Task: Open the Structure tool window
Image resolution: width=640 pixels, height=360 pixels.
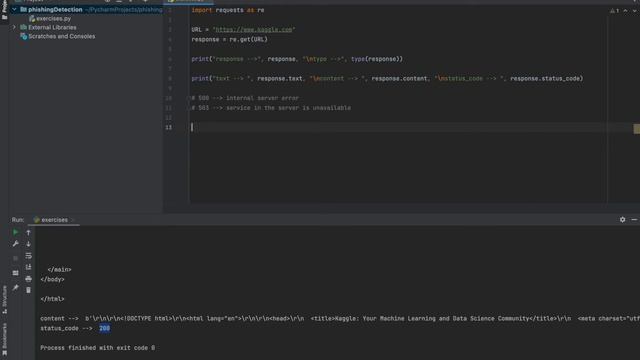Action: pos(4,299)
